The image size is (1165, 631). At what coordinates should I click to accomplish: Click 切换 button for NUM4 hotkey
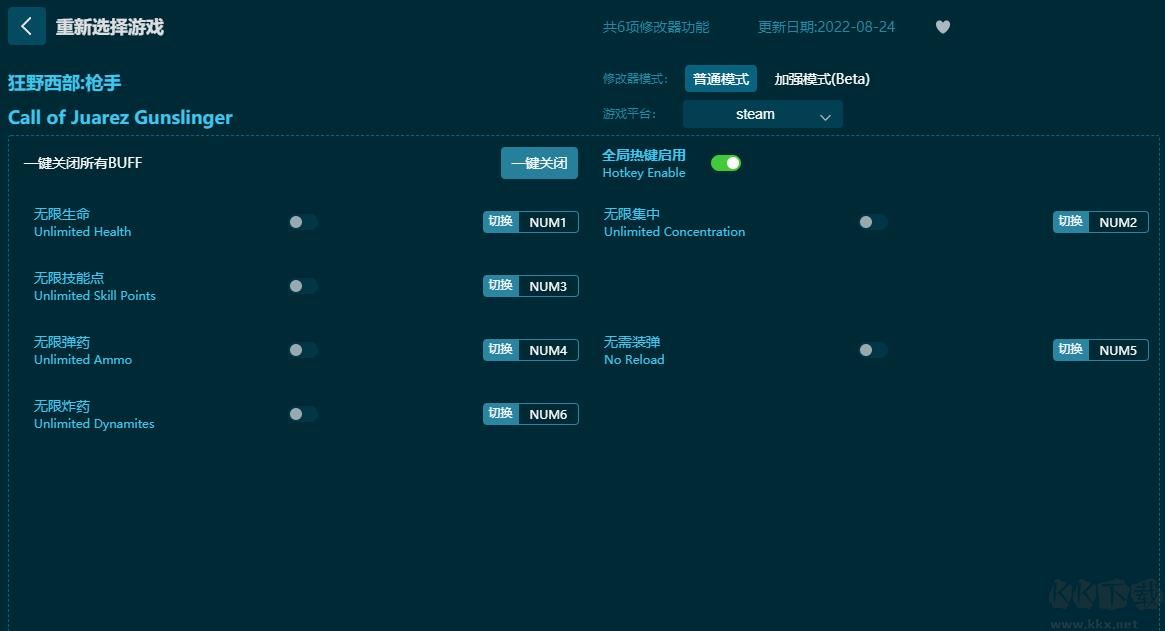(x=501, y=350)
